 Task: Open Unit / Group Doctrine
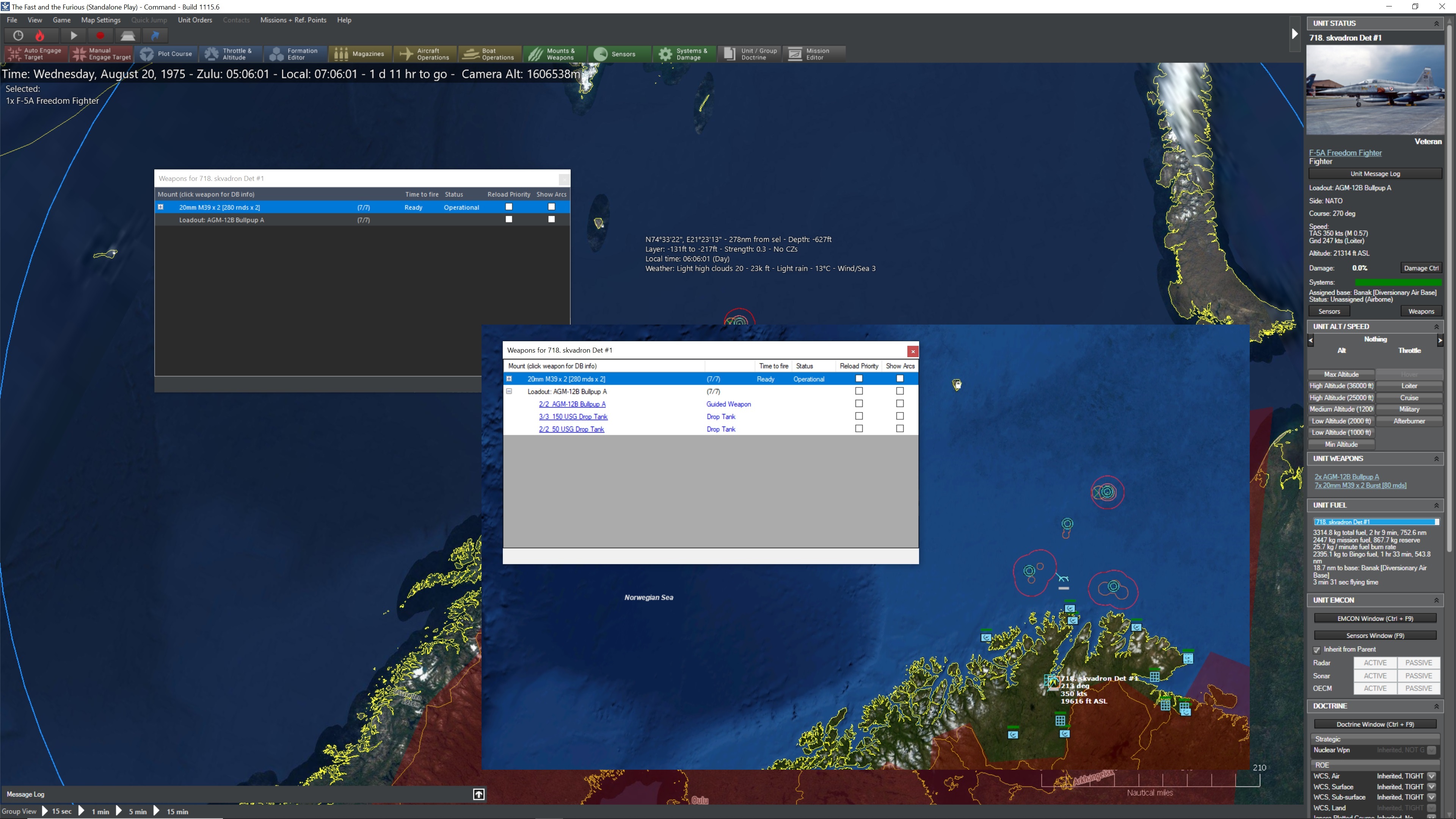[750, 54]
